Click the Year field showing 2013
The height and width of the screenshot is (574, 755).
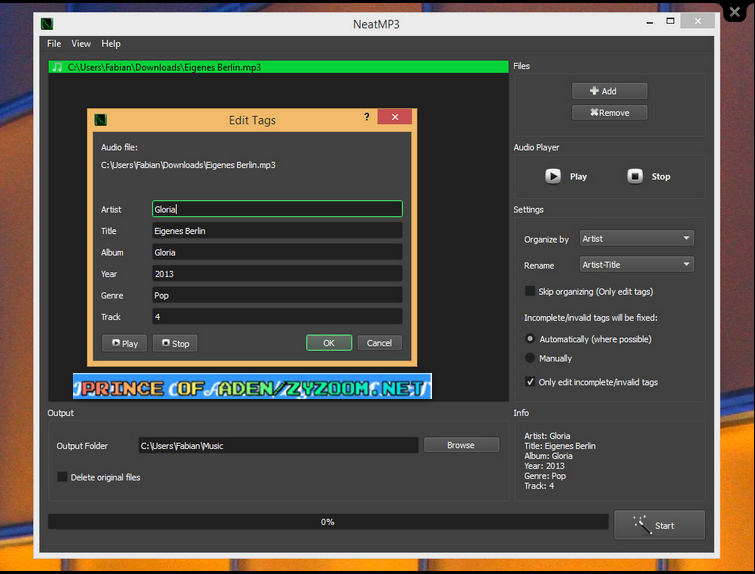tap(277, 274)
